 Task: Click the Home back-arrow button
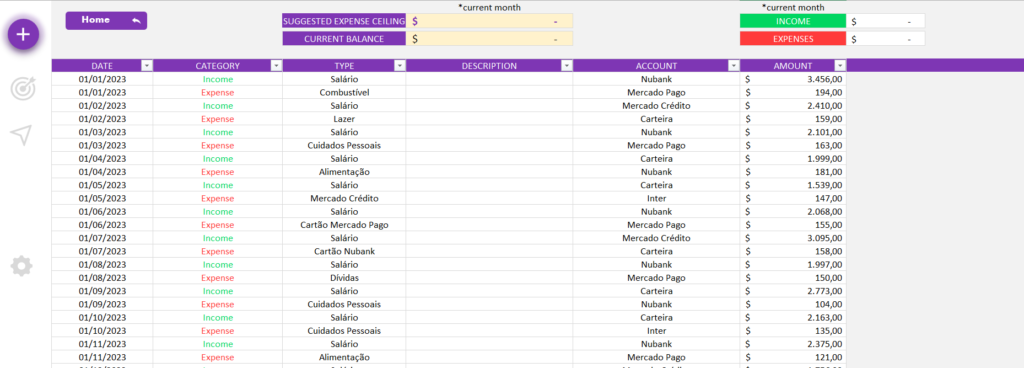click(x=106, y=20)
